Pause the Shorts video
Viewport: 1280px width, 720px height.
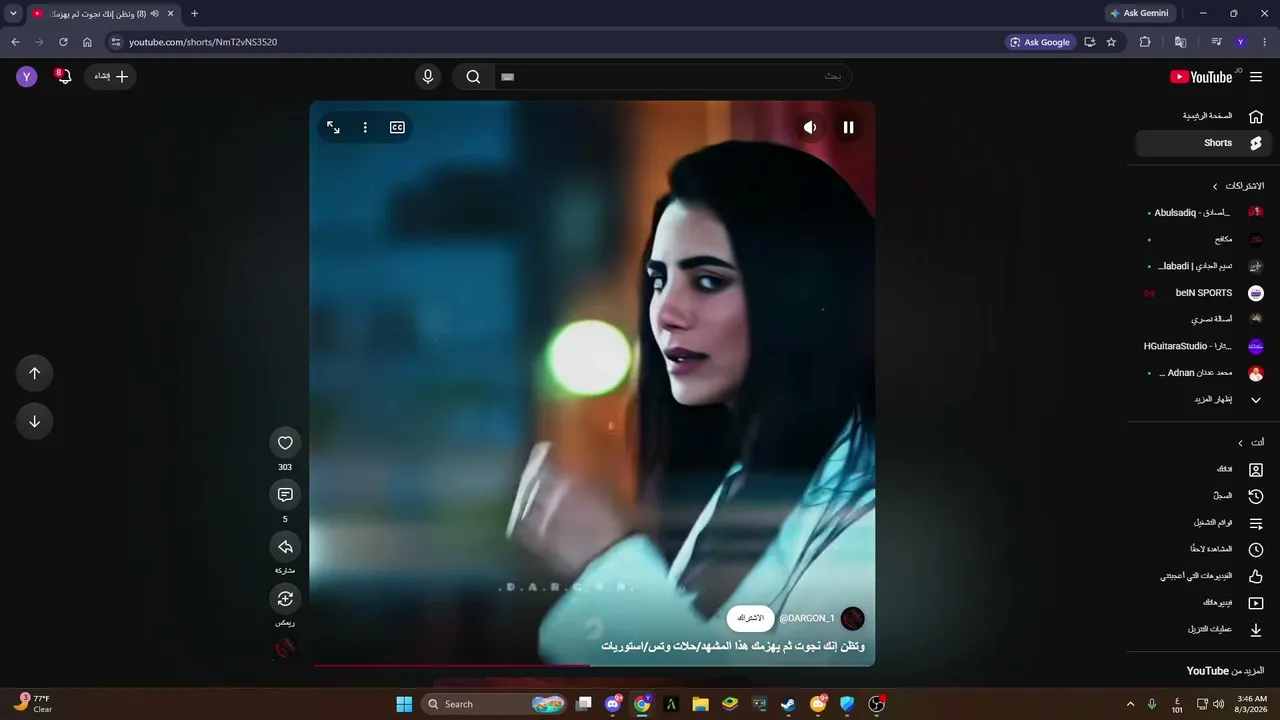tap(848, 127)
